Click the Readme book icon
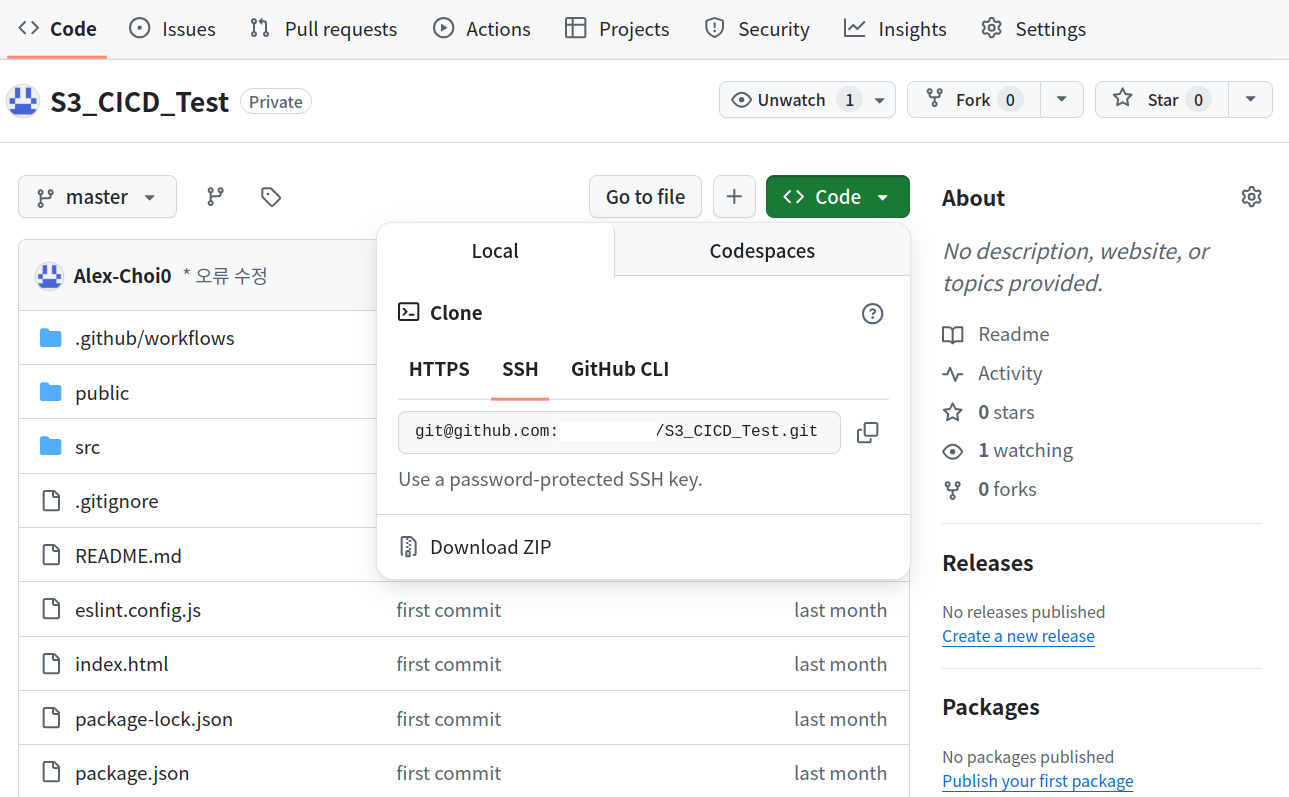This screenshot has width=1289, height=797. [x=953, y=335]
